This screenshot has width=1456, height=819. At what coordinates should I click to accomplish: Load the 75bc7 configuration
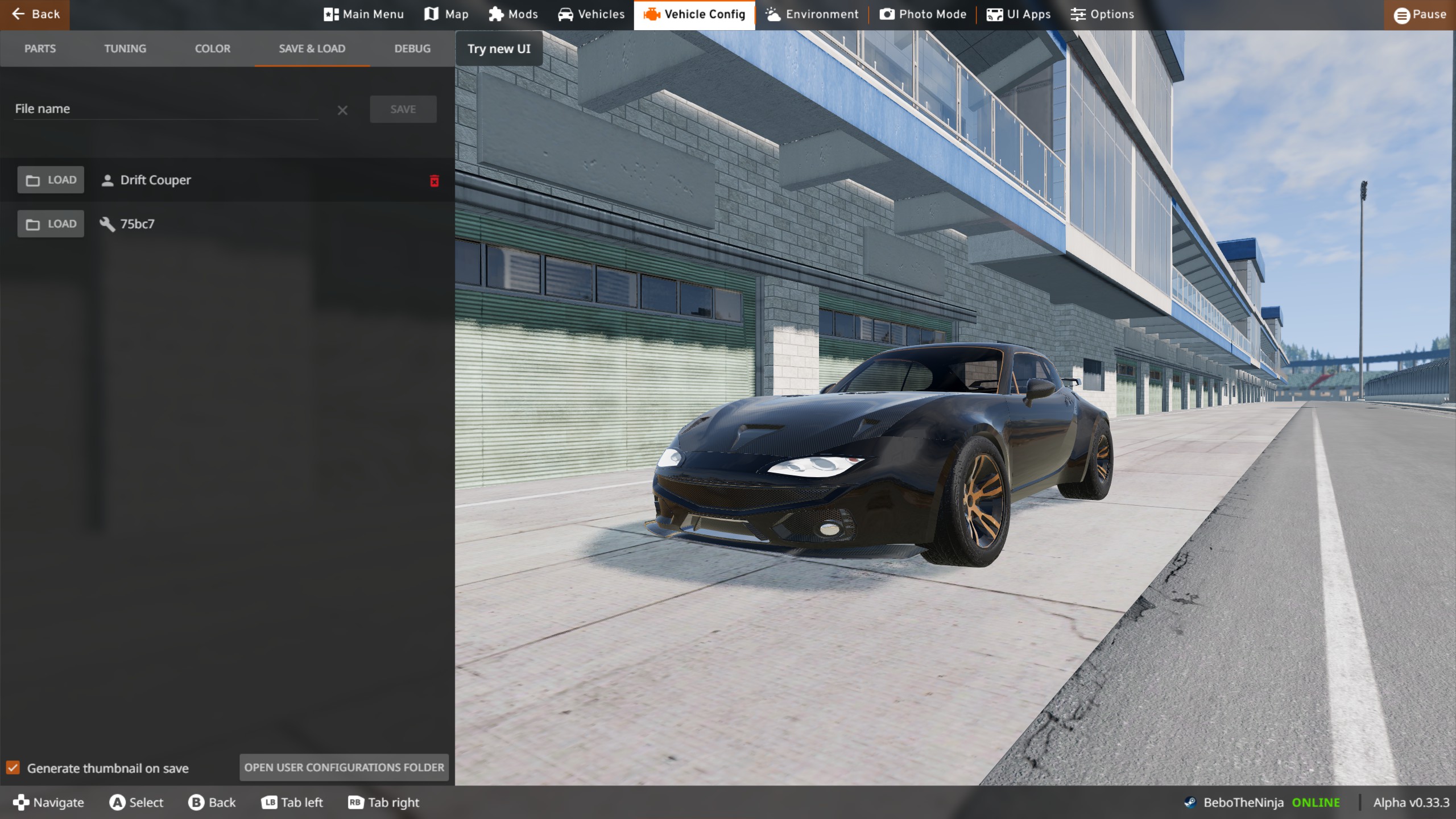pos(51,224)
